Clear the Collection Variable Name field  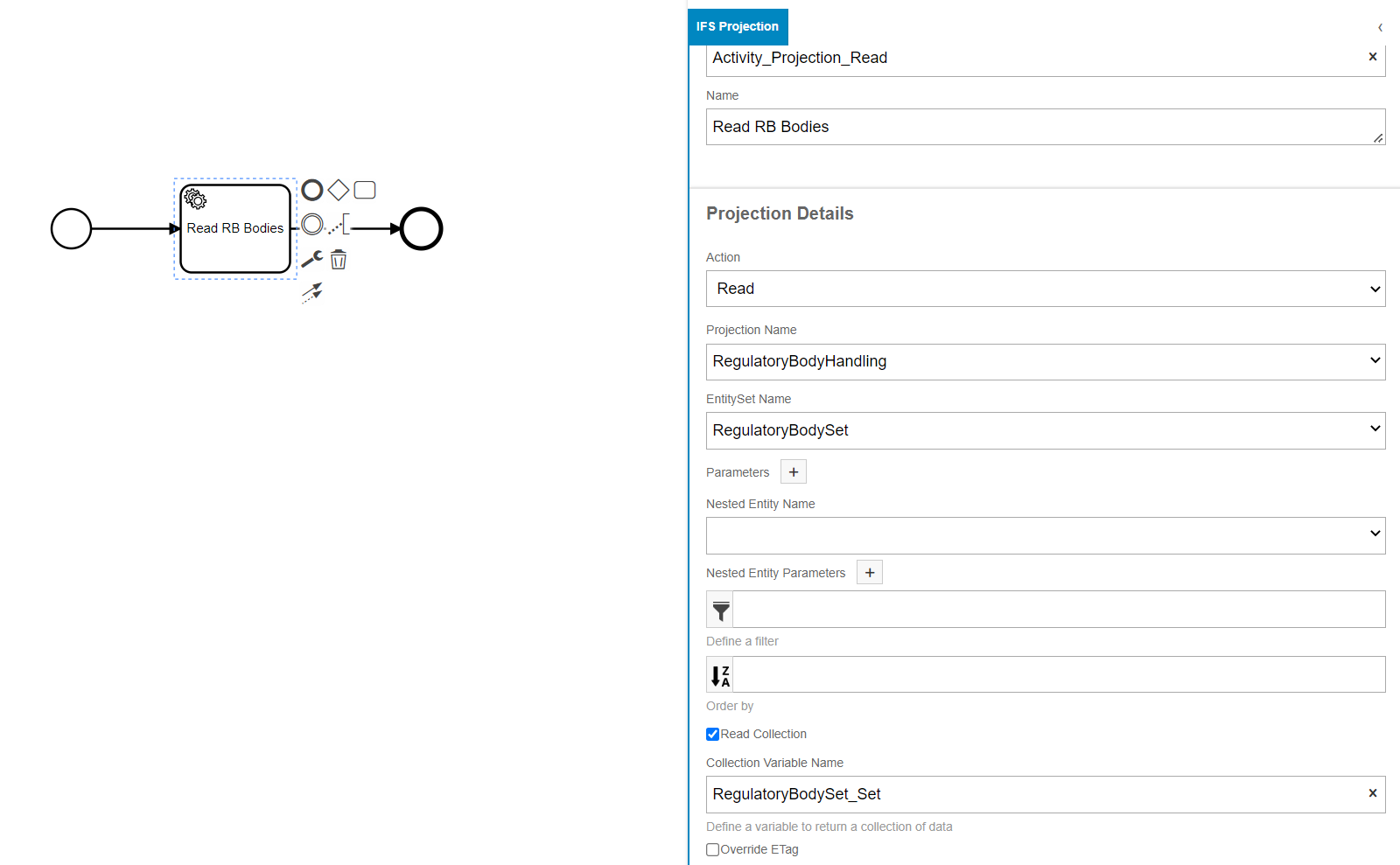1372,793
